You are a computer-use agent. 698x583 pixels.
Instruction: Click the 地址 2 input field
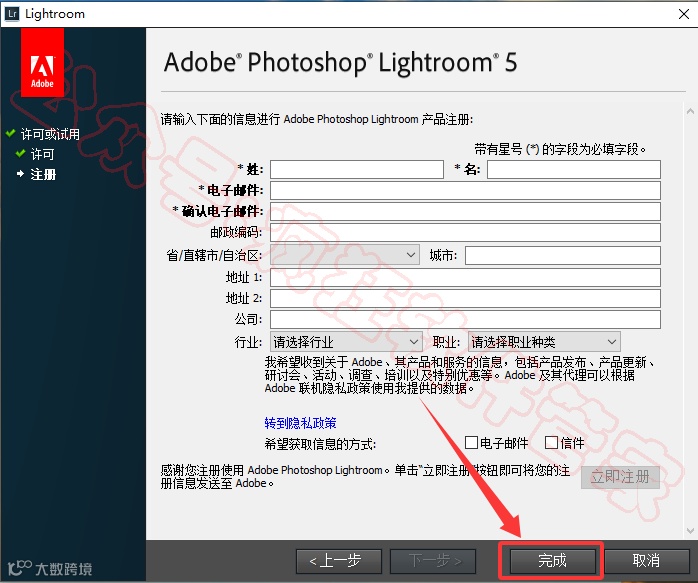[465, 298]
